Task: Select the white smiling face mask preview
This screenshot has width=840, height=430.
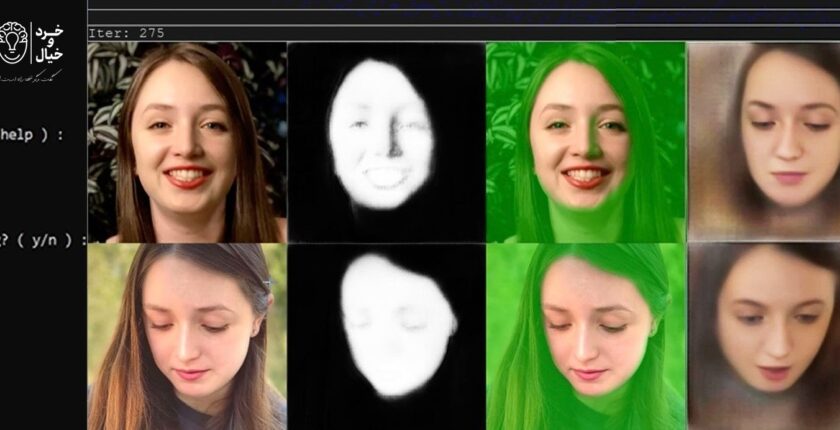Action: point(386,142)
